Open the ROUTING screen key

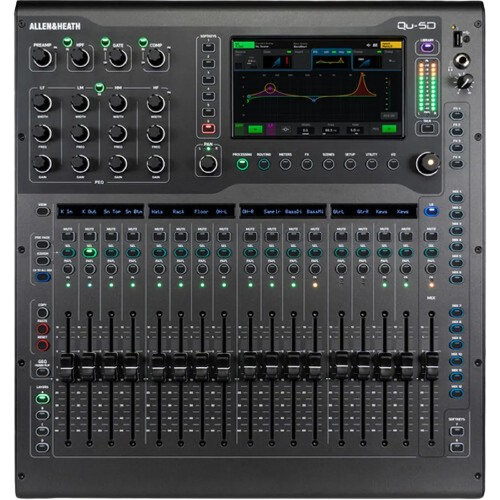(264, 164)
